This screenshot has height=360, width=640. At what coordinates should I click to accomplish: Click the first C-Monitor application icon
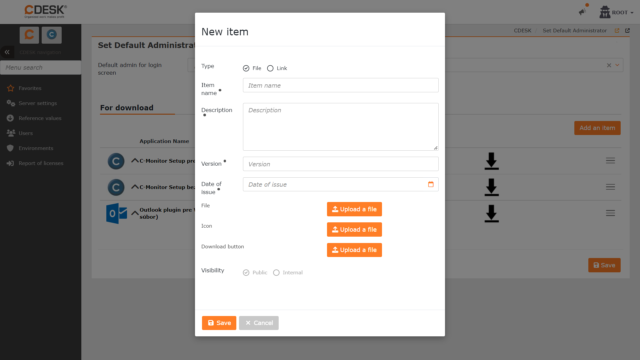pos(116,161)
